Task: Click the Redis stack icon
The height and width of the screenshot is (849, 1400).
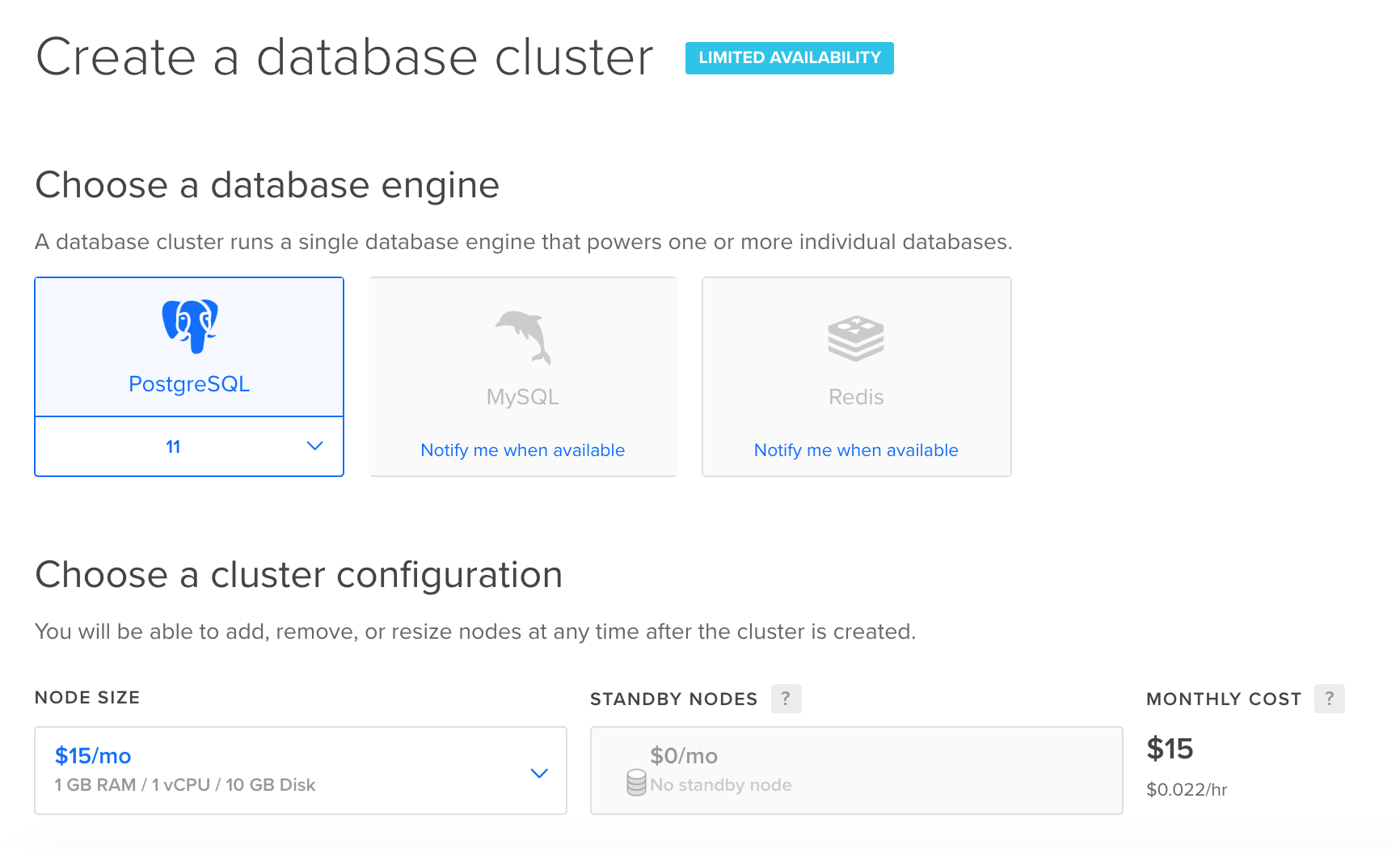Action: click(x=856, y=338)
